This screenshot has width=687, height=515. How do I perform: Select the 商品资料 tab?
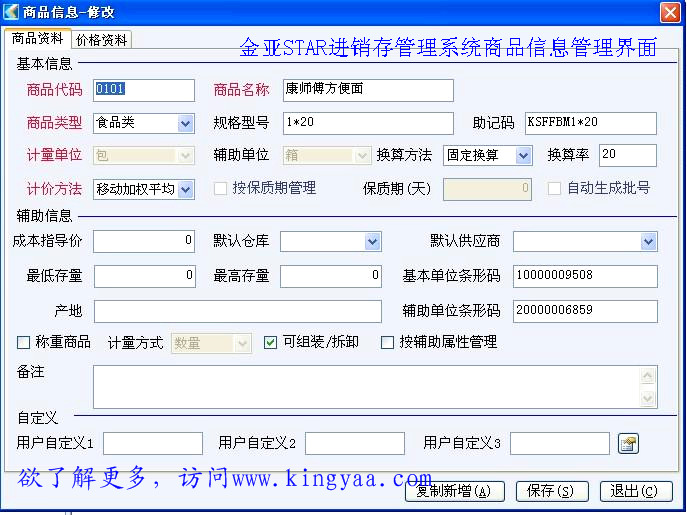click(37, 39)
